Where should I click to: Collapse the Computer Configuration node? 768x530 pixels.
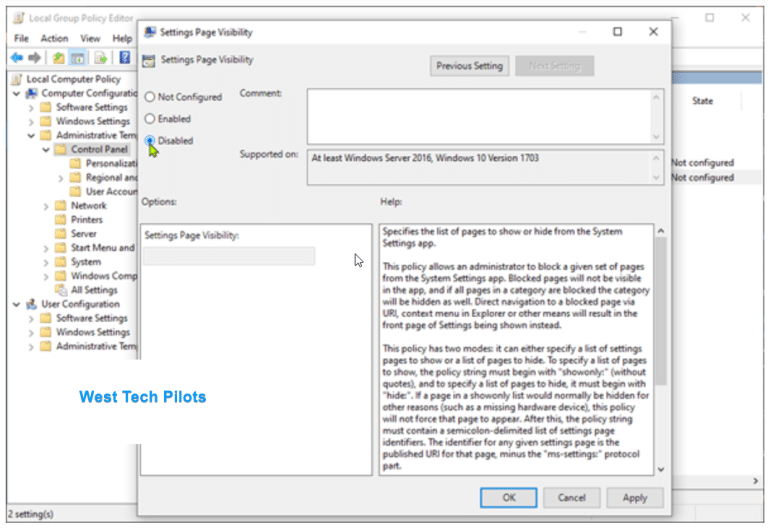tap(18, 93)
